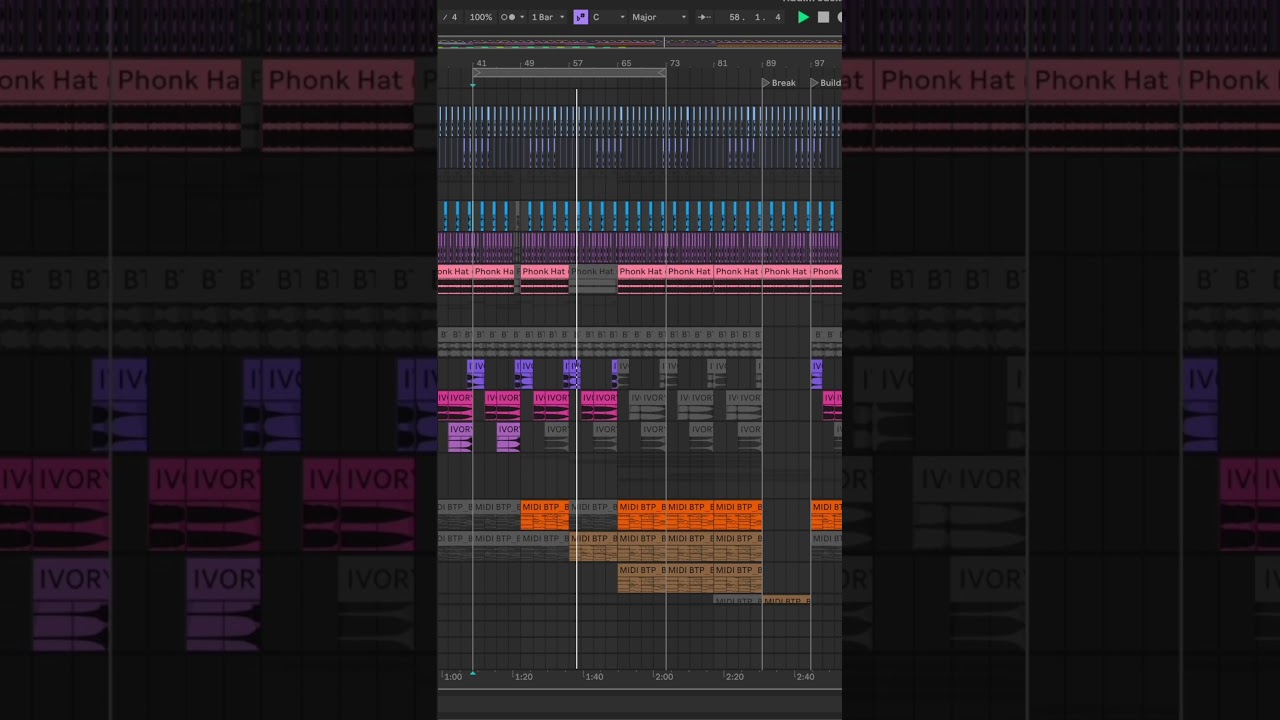Click bar 65 in the beat ruler
The width and height of the screenshot is (1280, 720).
point(626,63)
